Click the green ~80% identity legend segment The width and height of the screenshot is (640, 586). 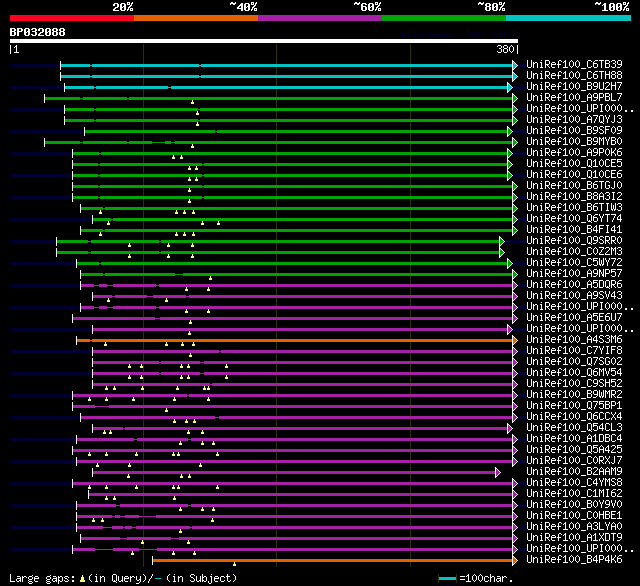pyautogui.click(x=444, y=18)
